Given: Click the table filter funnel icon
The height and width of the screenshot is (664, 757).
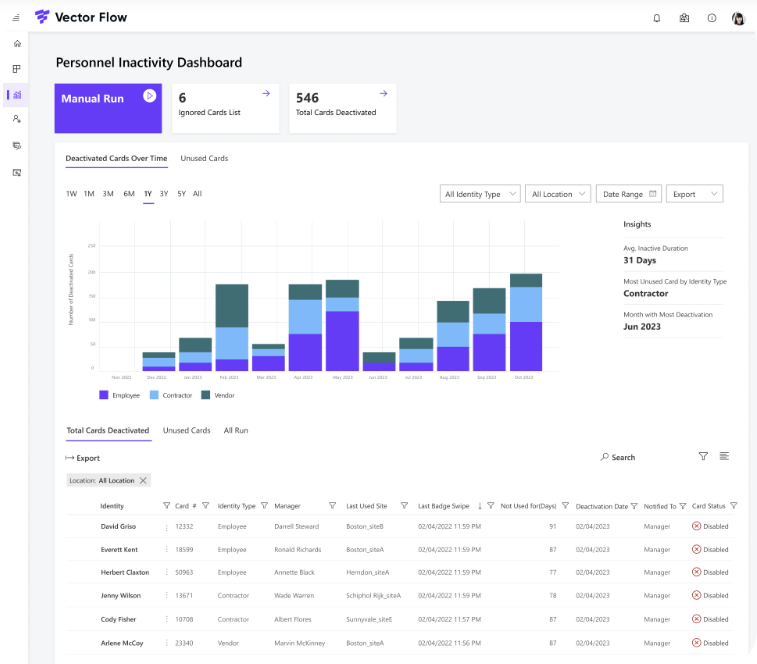Looking at the screenshot, I should (703, 456).
